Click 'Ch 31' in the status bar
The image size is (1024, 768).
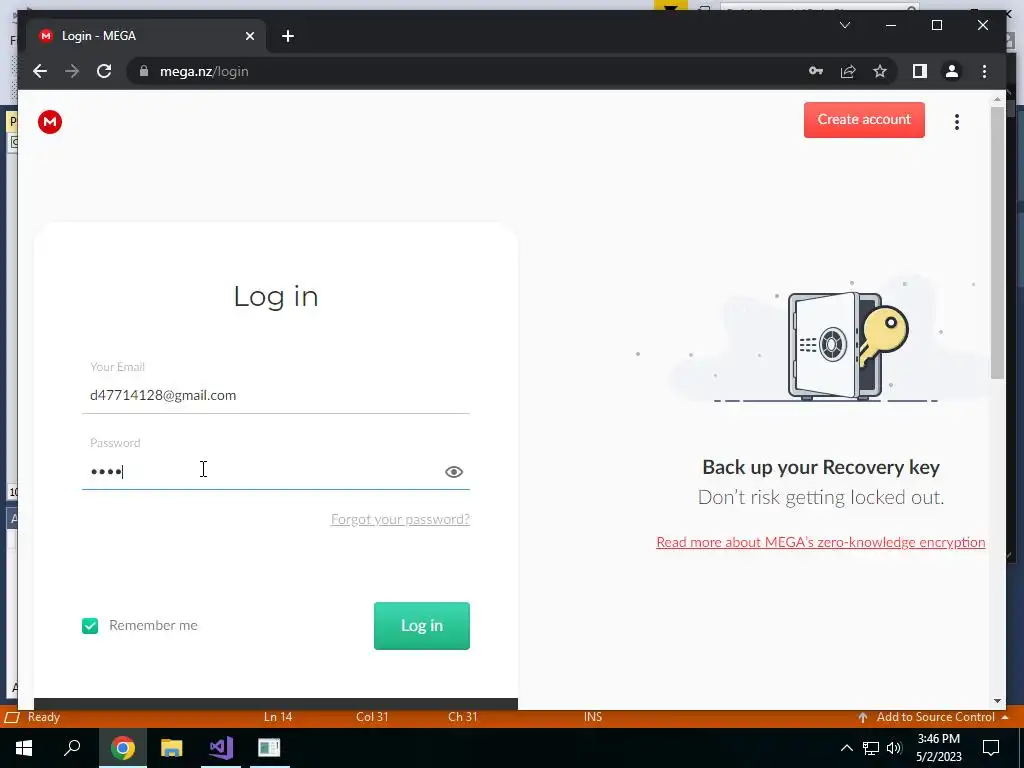462,717
